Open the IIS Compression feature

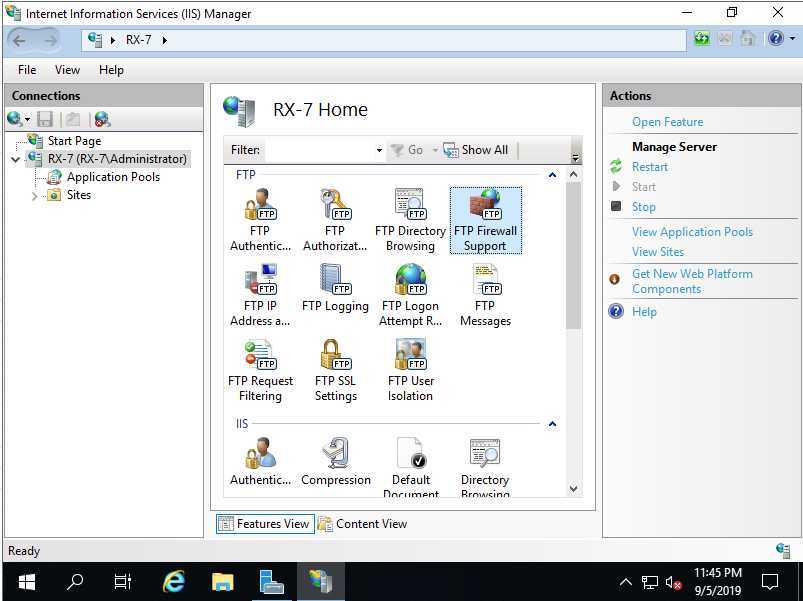335,462
